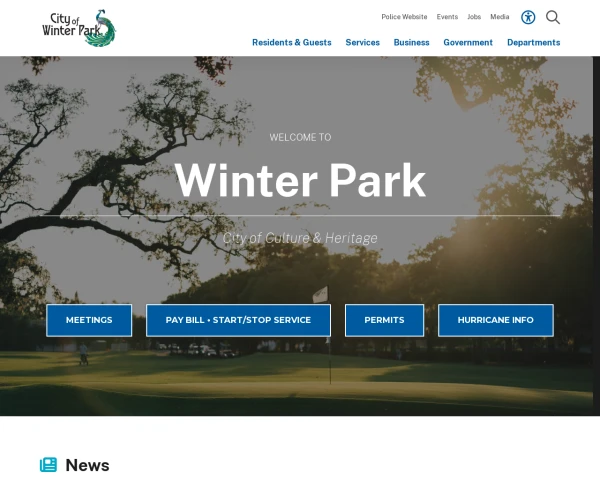Open the Residents & Guests menu
This screenshot has height=480, width=600.
click(292, 42)
